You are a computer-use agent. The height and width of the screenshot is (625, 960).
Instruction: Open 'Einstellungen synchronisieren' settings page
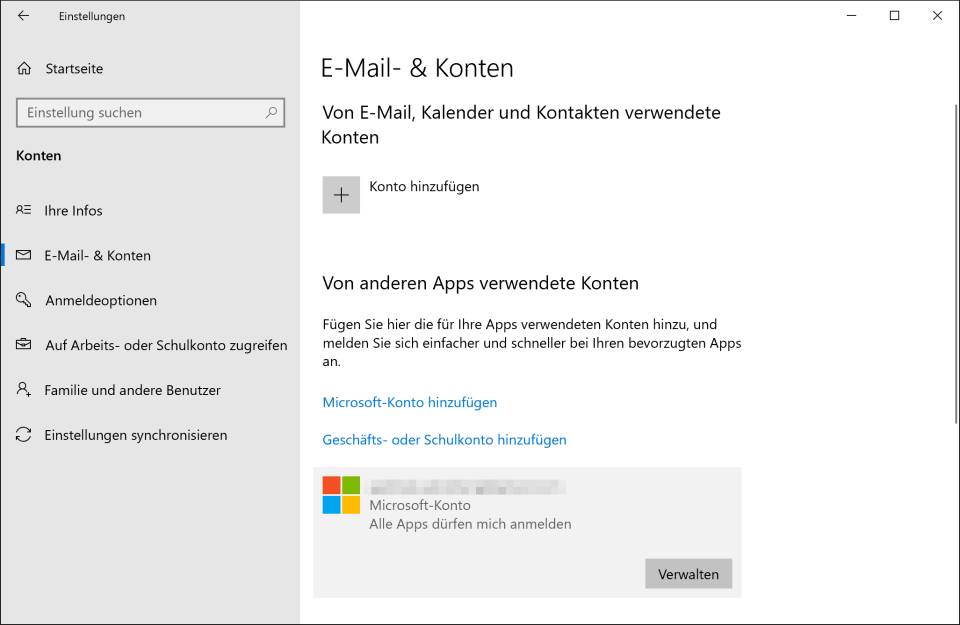coord(136,435)
